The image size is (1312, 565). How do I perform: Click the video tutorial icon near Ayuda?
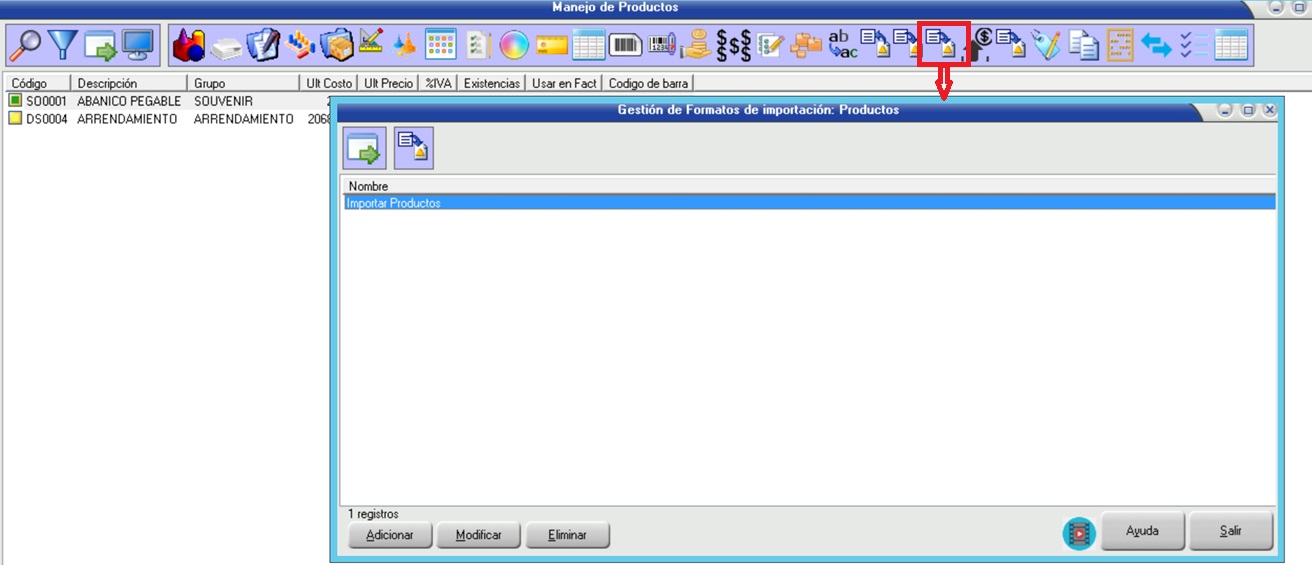coord(1079,533)
